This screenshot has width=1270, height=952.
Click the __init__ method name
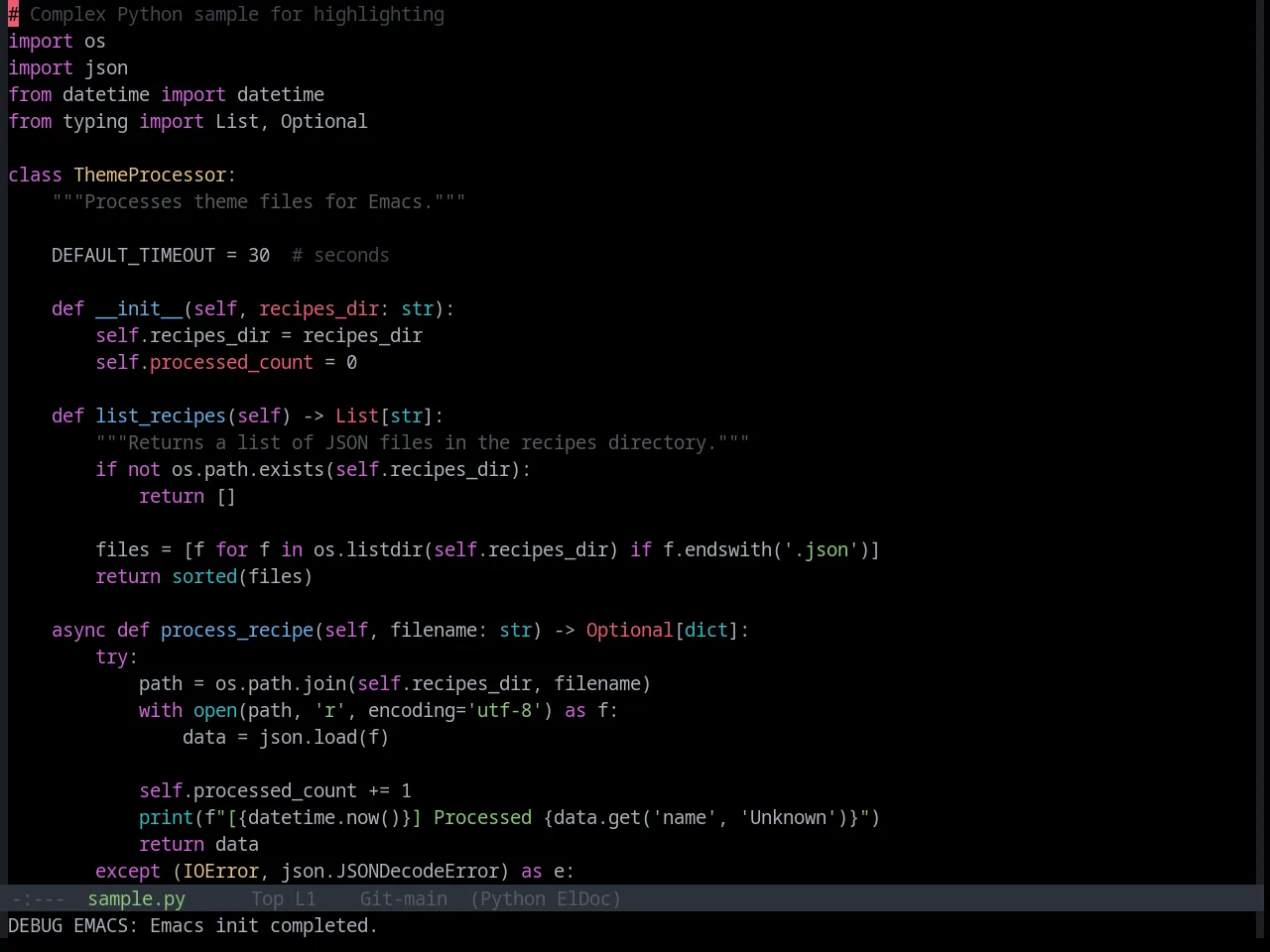(139, 308)
